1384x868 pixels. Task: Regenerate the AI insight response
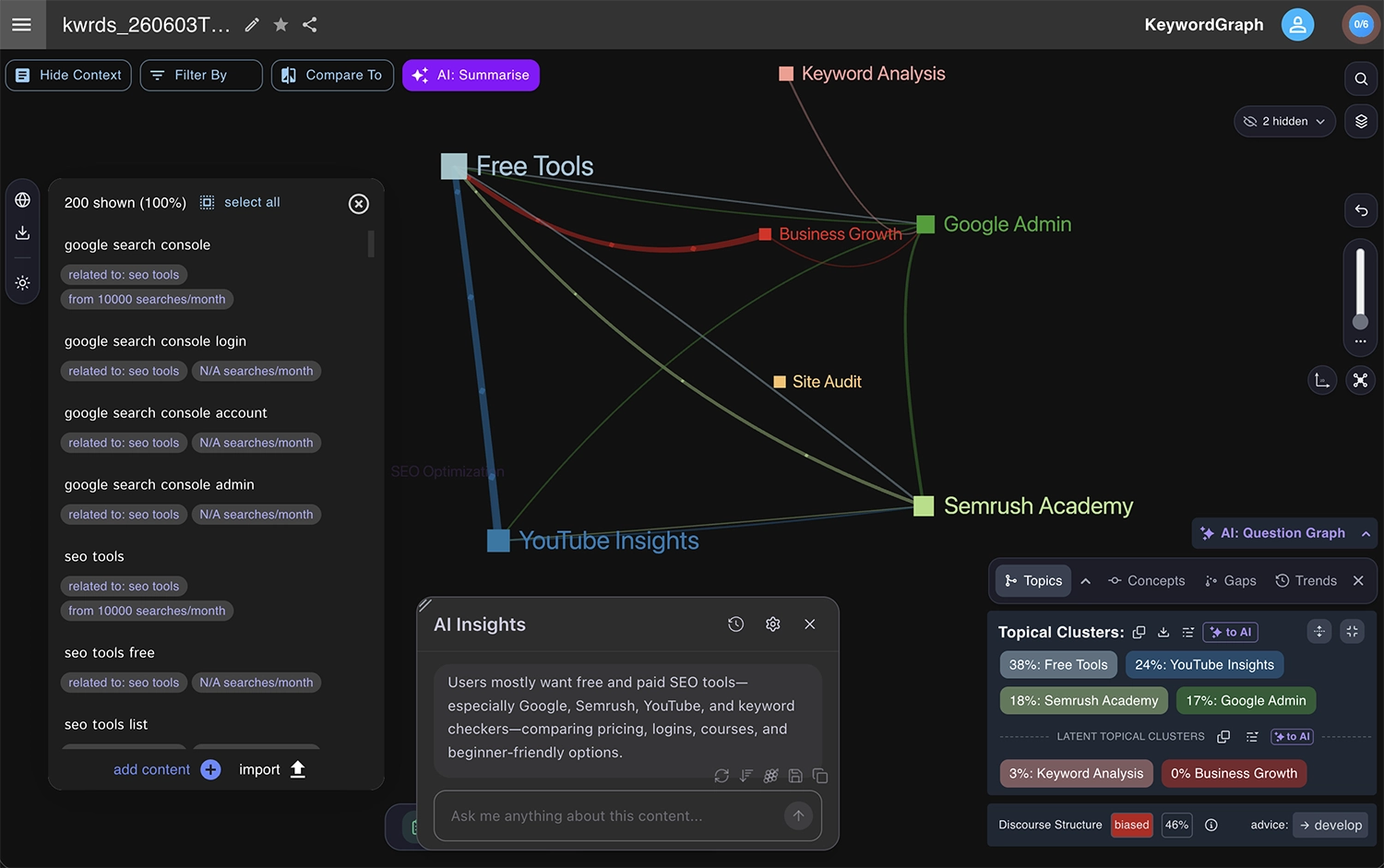tap(722, 776)
